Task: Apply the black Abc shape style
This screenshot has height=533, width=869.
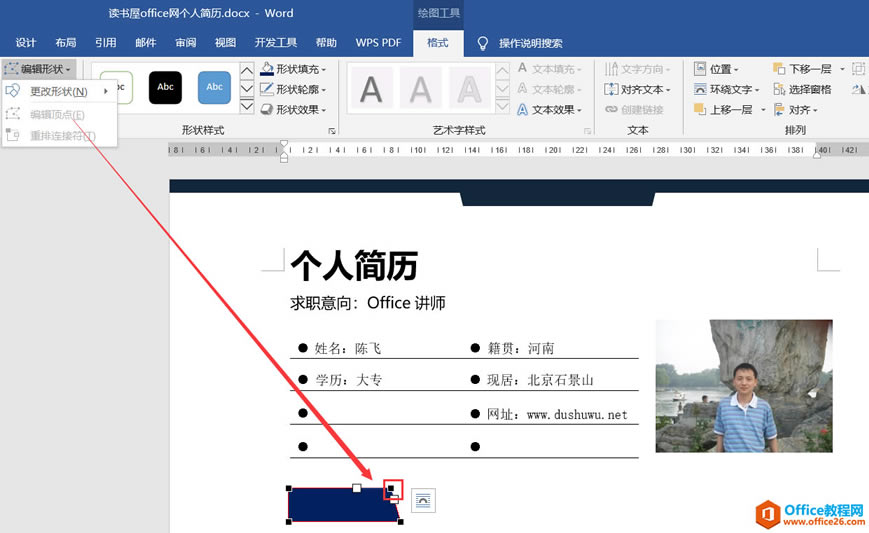Action: tap(165, 88)
